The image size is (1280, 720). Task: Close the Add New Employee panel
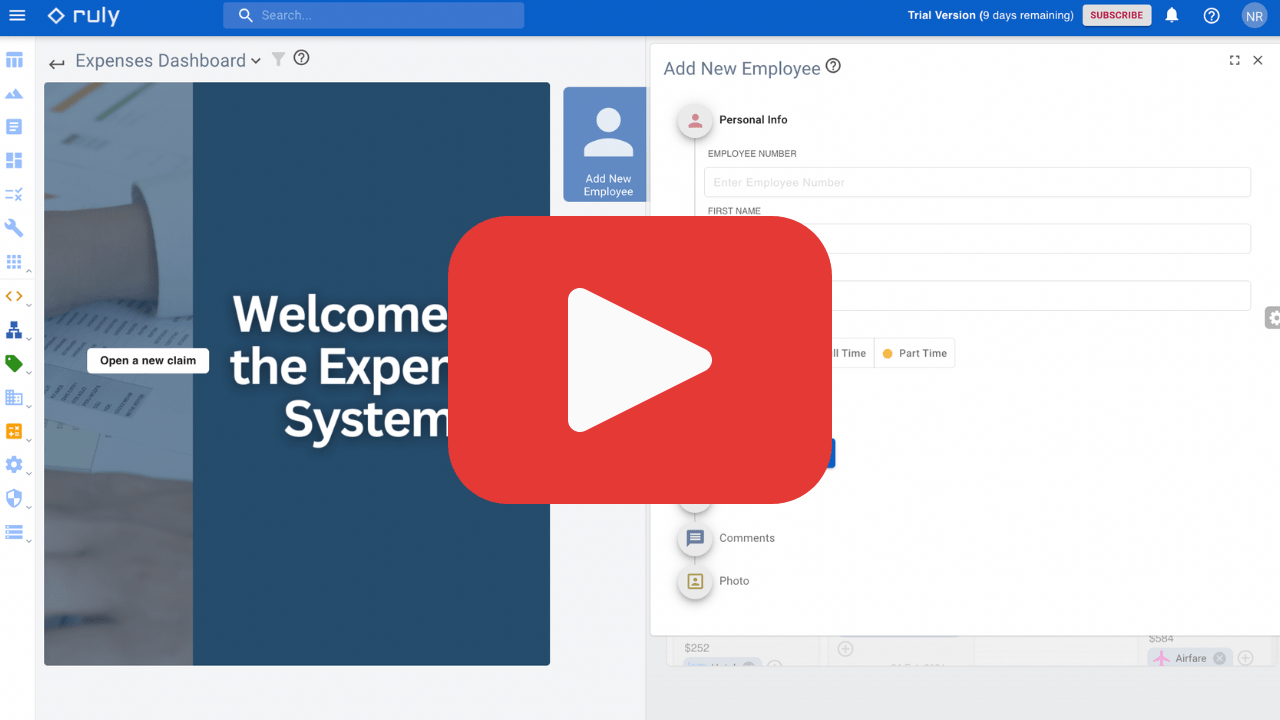tap(1258, 60)
